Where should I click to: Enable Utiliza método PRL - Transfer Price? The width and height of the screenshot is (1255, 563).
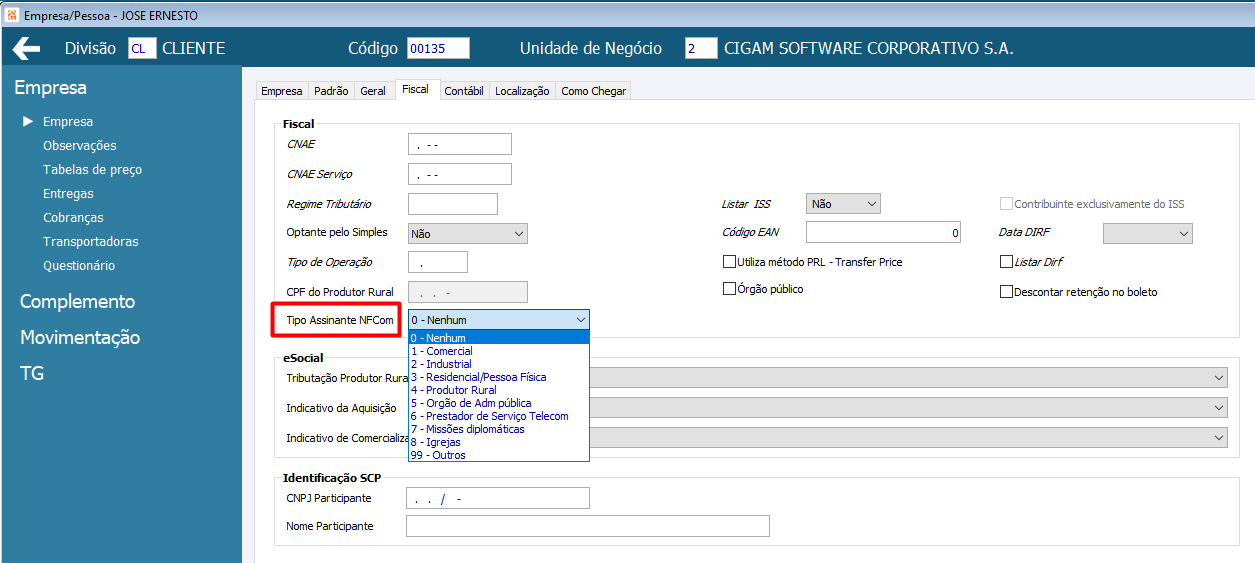coord(729,262)
